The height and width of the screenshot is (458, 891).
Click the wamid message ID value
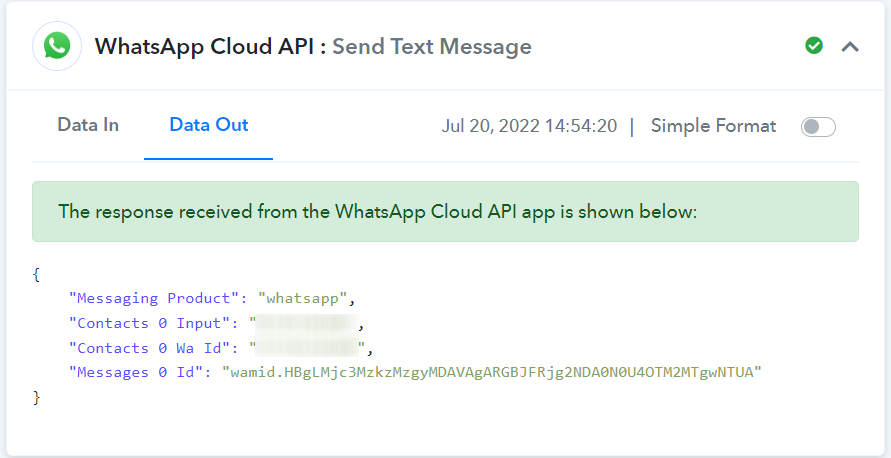click(492, 373)
